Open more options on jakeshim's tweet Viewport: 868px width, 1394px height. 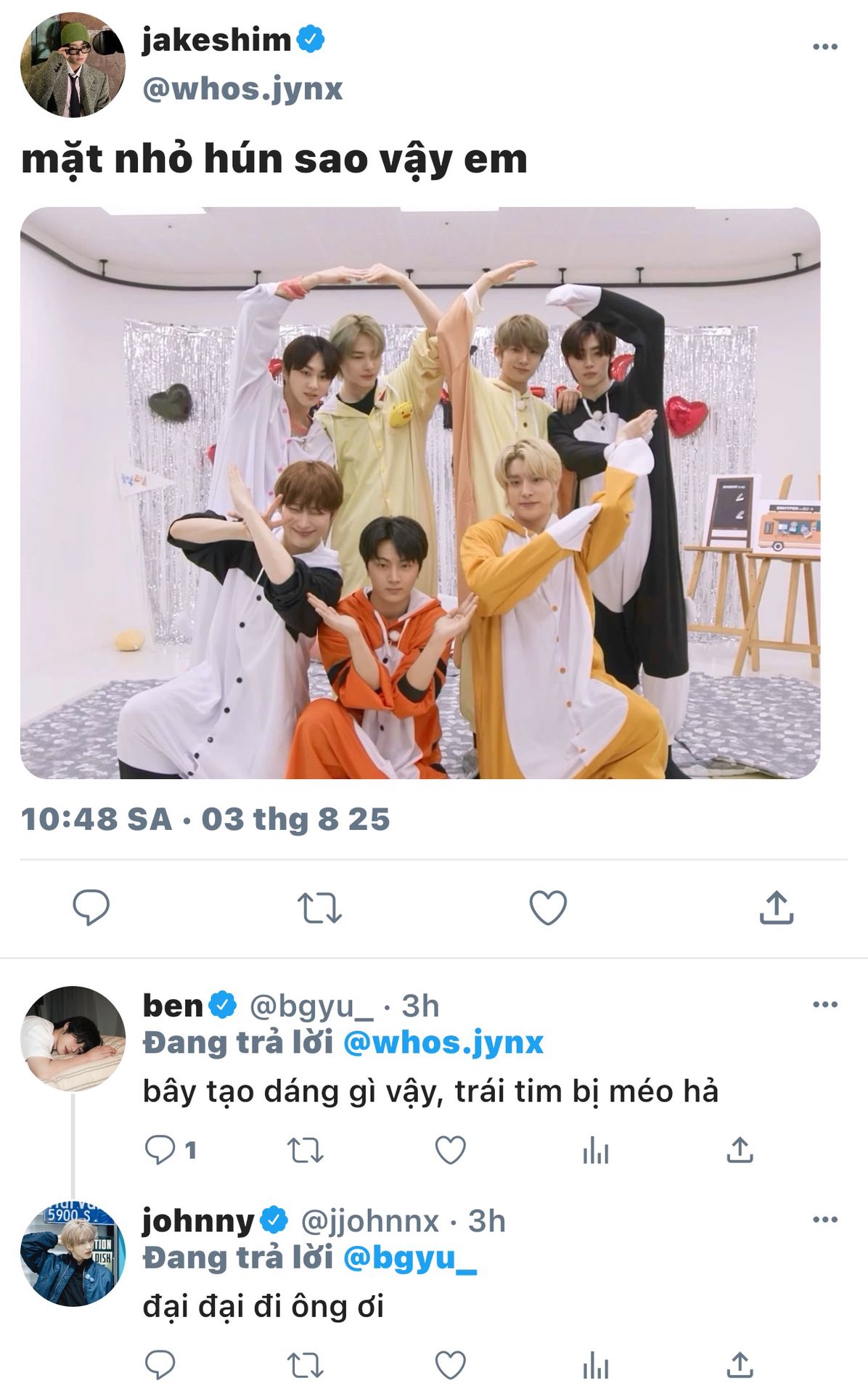pos(825,46)
